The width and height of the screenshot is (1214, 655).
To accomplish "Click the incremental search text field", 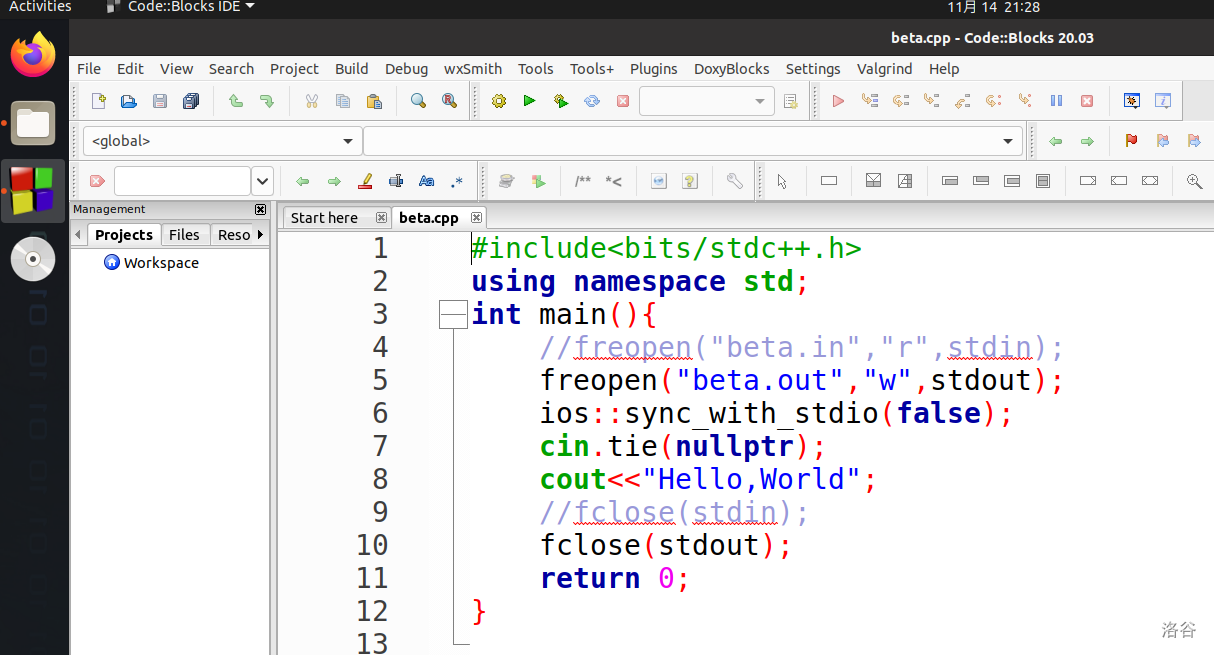I will click(181, 181).
